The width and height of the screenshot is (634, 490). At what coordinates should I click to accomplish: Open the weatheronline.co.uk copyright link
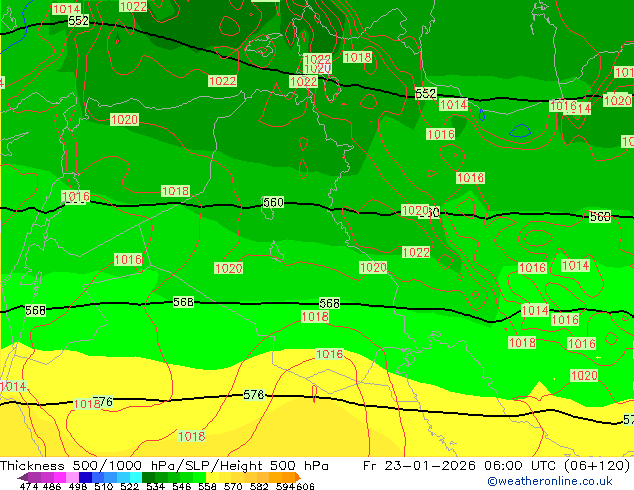(x=550, y=481)
